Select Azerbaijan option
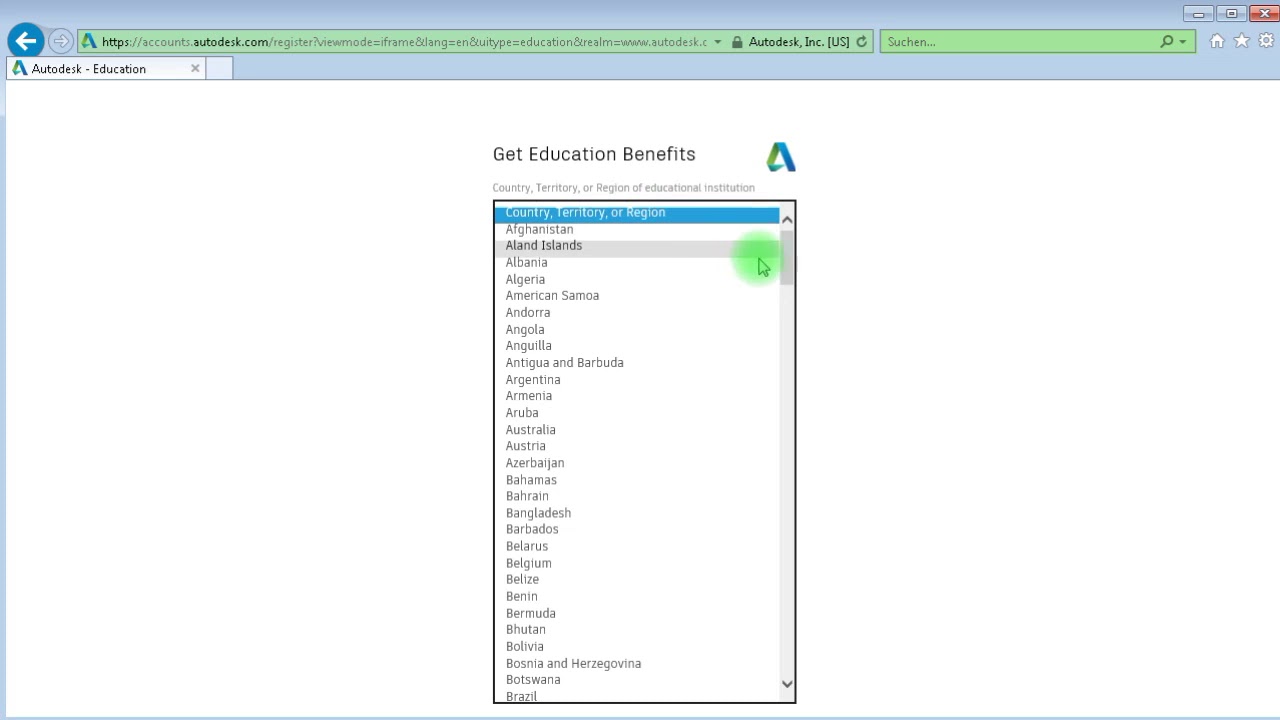This screenshot has height=720, width=1280. click(636, 463)
